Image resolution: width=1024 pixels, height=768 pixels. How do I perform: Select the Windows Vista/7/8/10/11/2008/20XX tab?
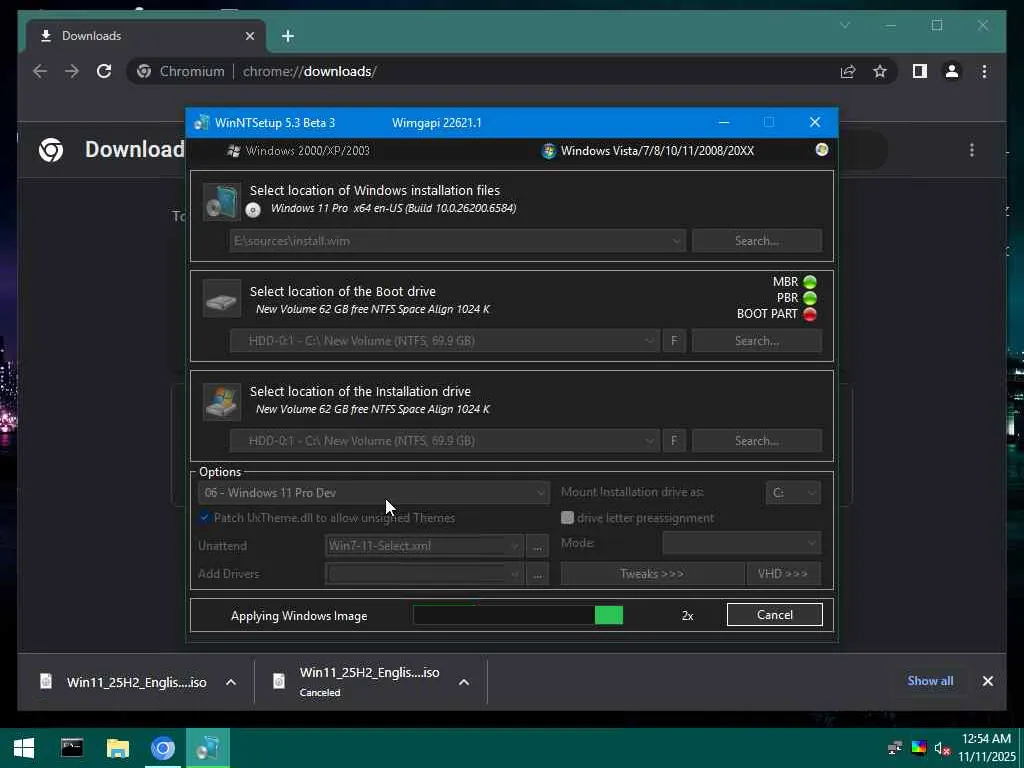click(x=648, y=151)
